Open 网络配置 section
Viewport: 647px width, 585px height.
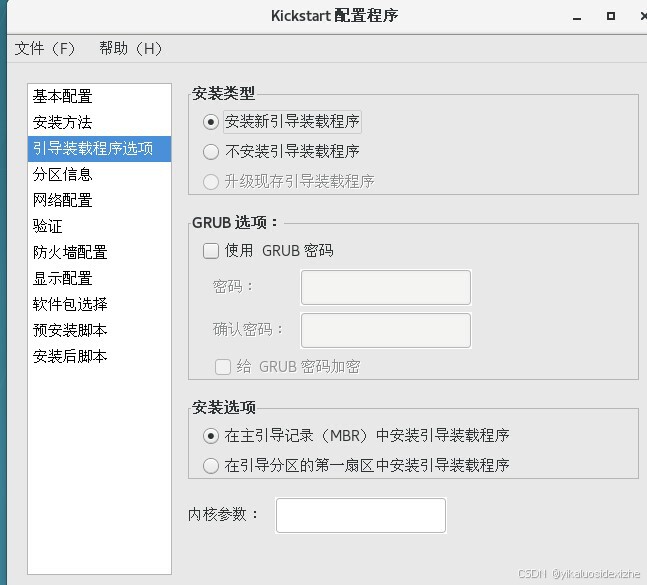coord(99,201)
